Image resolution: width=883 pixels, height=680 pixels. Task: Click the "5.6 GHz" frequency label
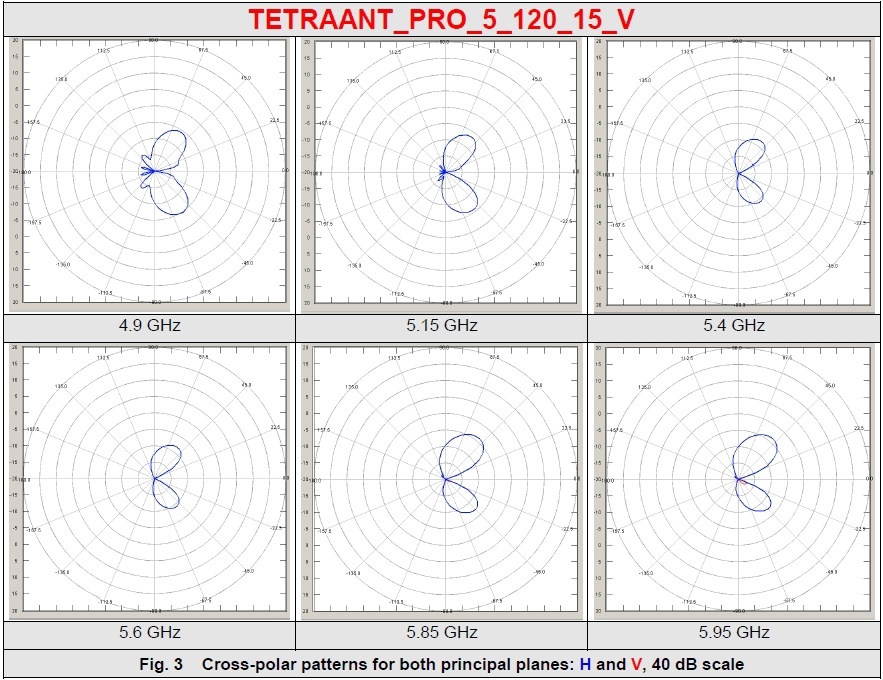pos(148,632)
